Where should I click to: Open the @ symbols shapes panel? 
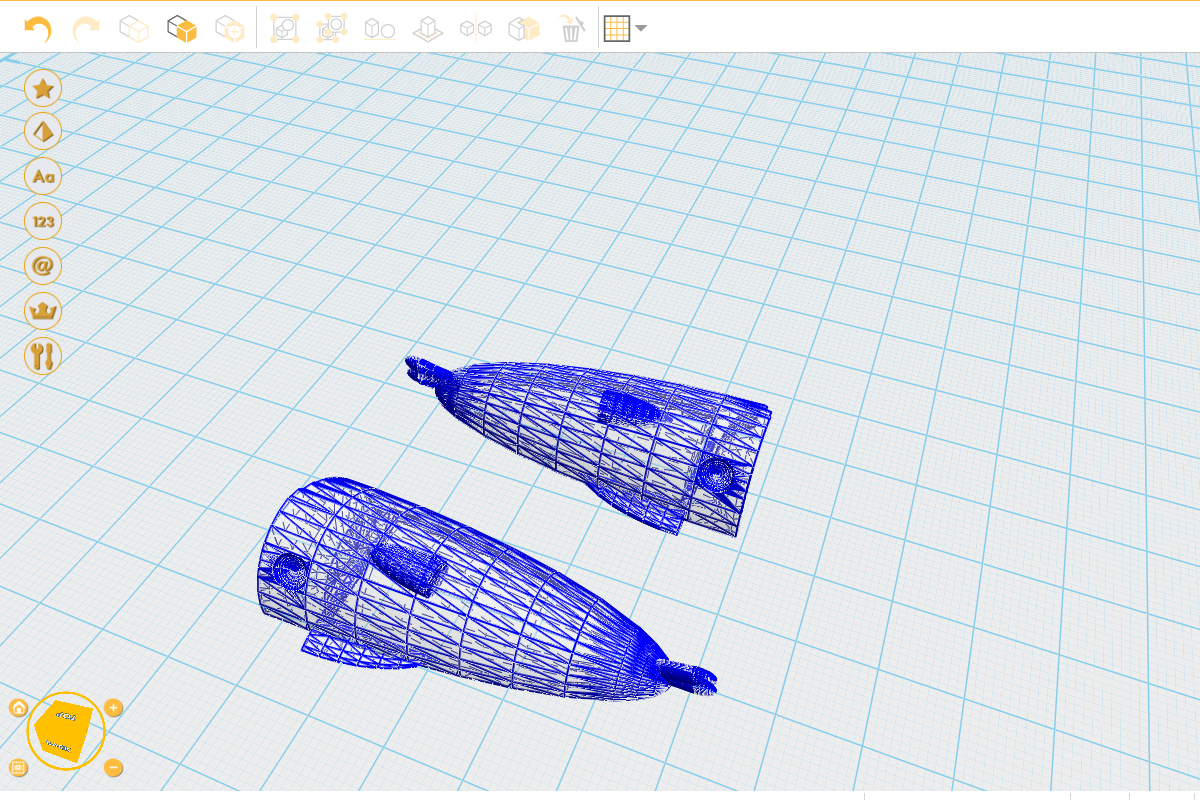[x=43, y=266]
